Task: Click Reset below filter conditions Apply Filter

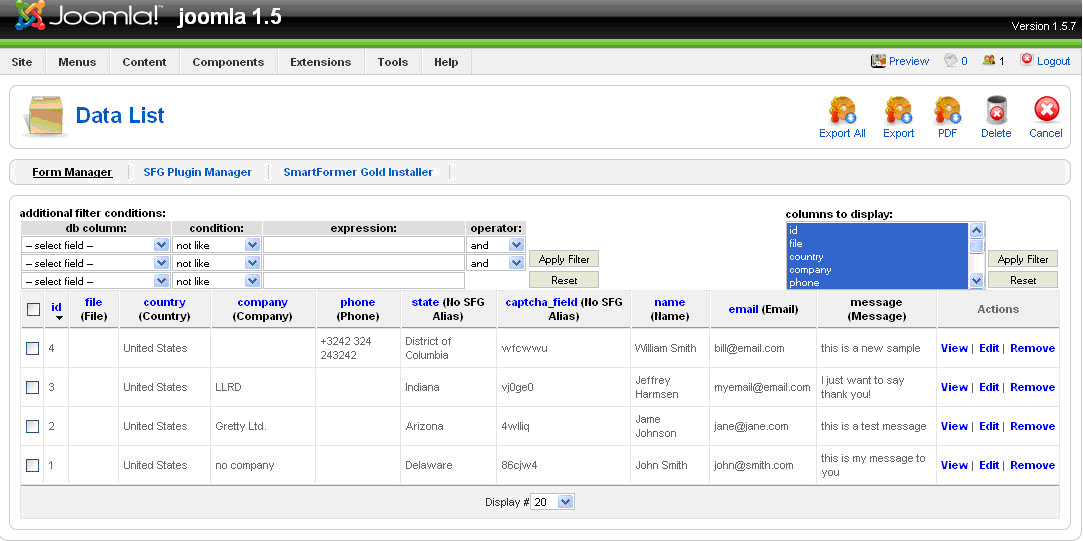Action: click(564, 280)
